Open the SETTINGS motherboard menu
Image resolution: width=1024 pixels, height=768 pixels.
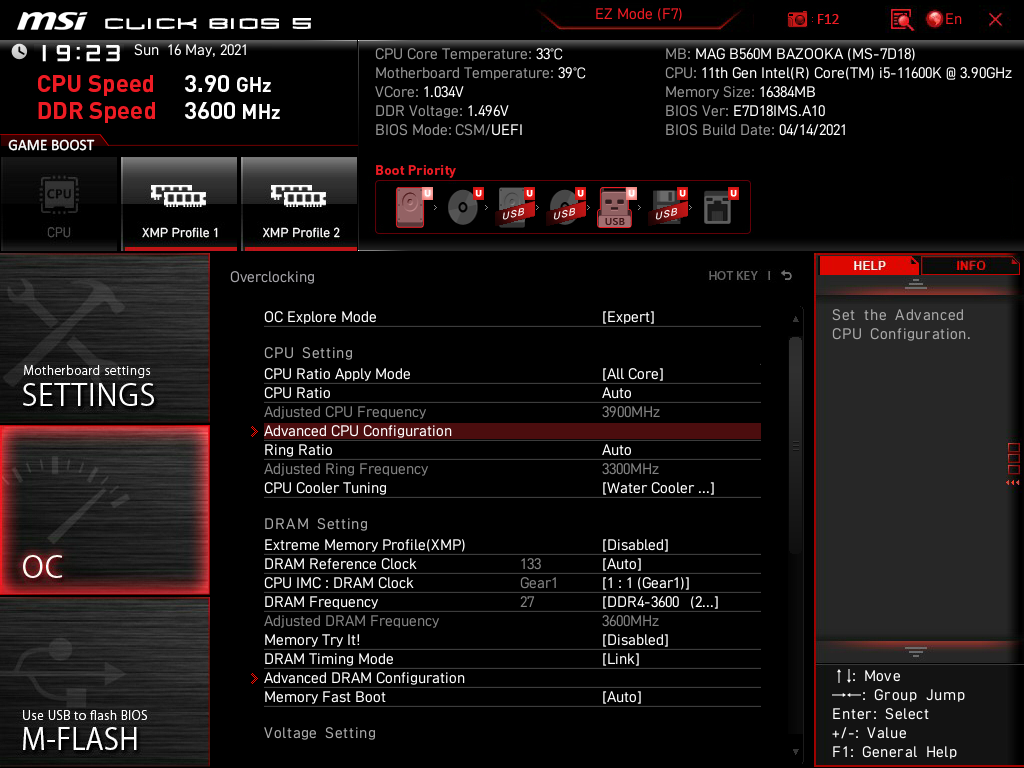click(104, 340)
